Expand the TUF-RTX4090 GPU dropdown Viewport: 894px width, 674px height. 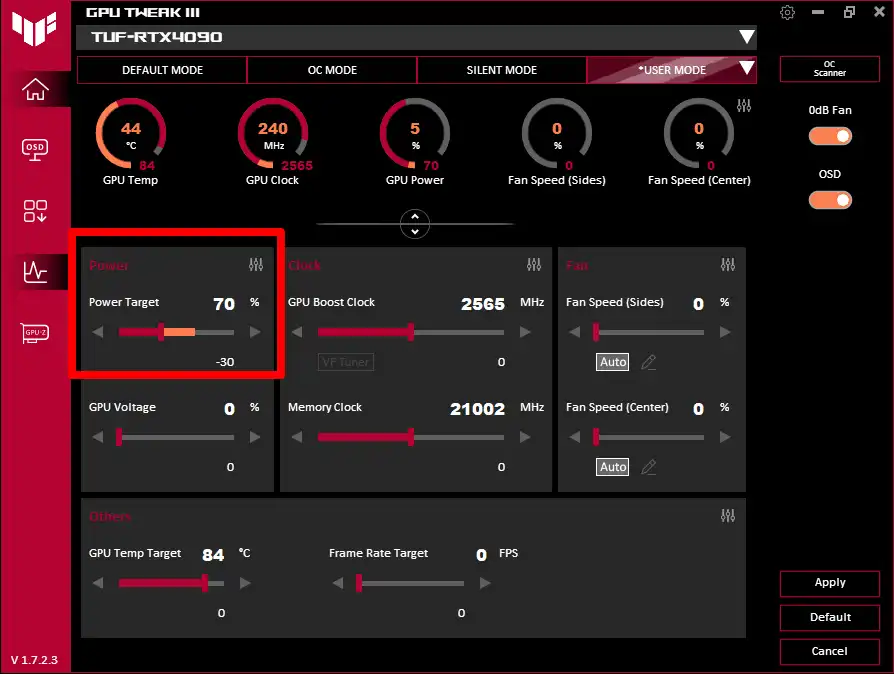[746, 37]
